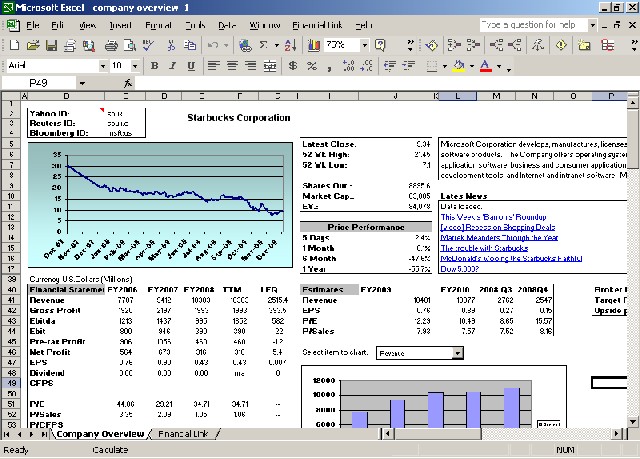Toggle Bold formatting
The height and width of the screenshot is (459, 640).
pyautogui.click(x=154, y=66)
